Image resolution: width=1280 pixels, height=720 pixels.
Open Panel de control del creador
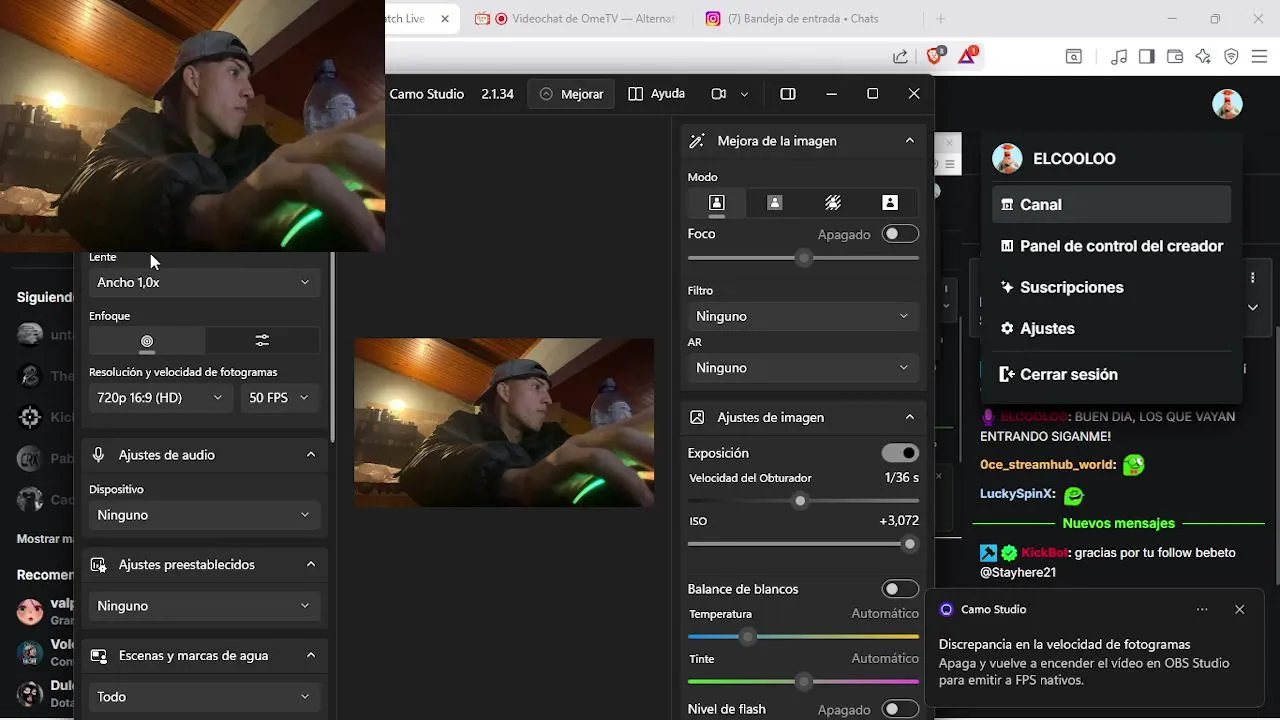1111,246
